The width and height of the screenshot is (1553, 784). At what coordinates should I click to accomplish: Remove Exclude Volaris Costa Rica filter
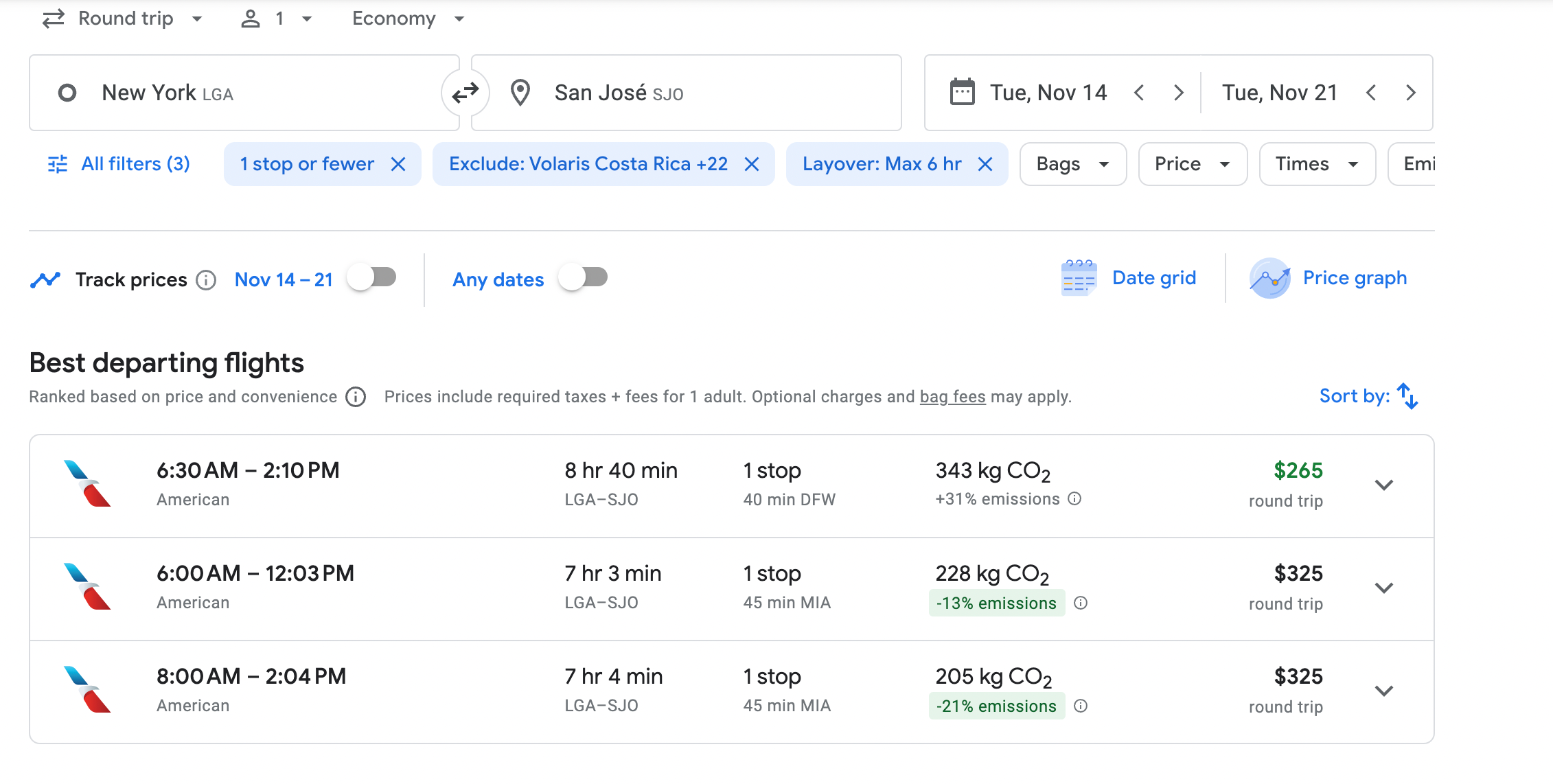752,164
